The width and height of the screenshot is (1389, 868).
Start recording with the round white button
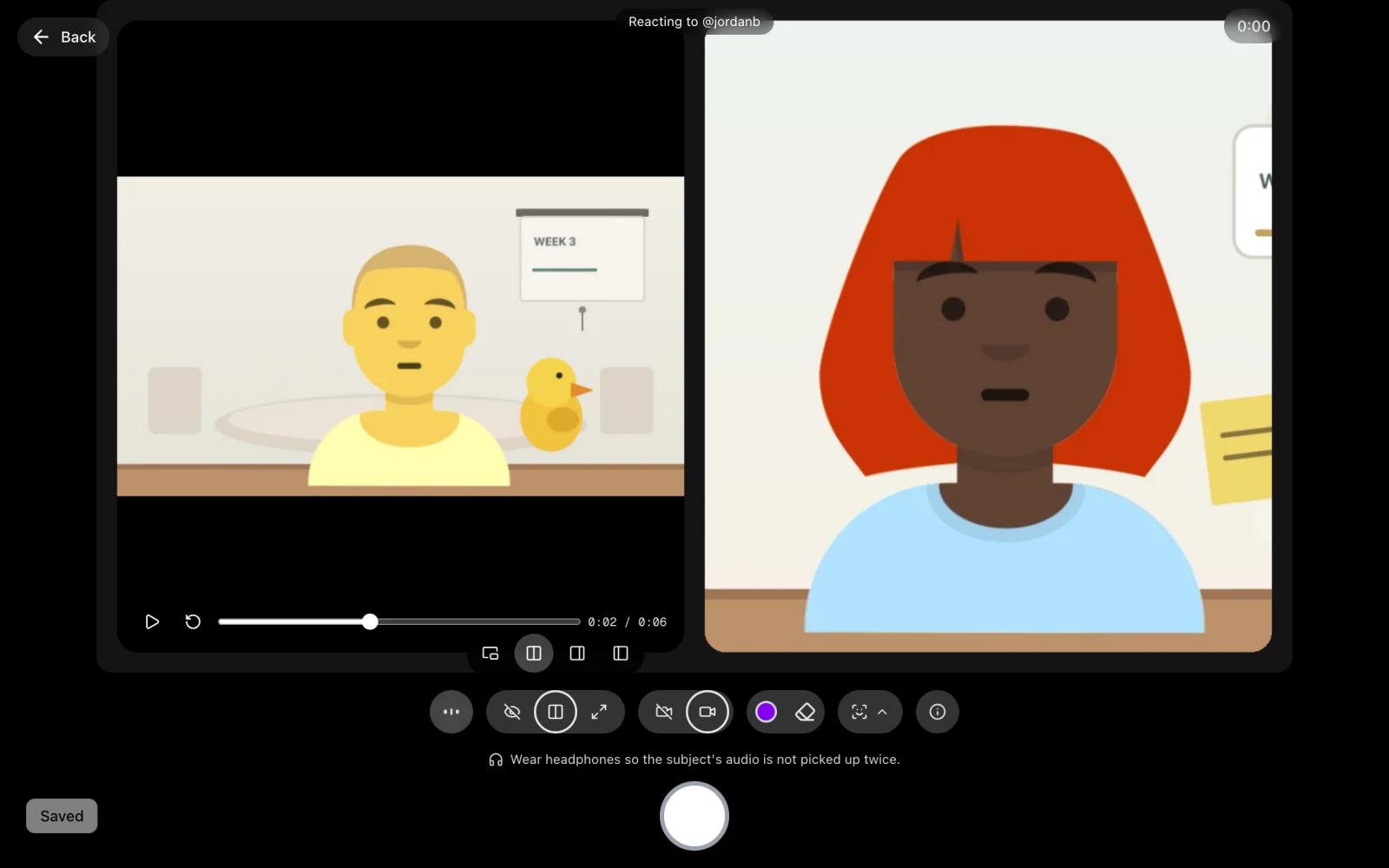694,816
